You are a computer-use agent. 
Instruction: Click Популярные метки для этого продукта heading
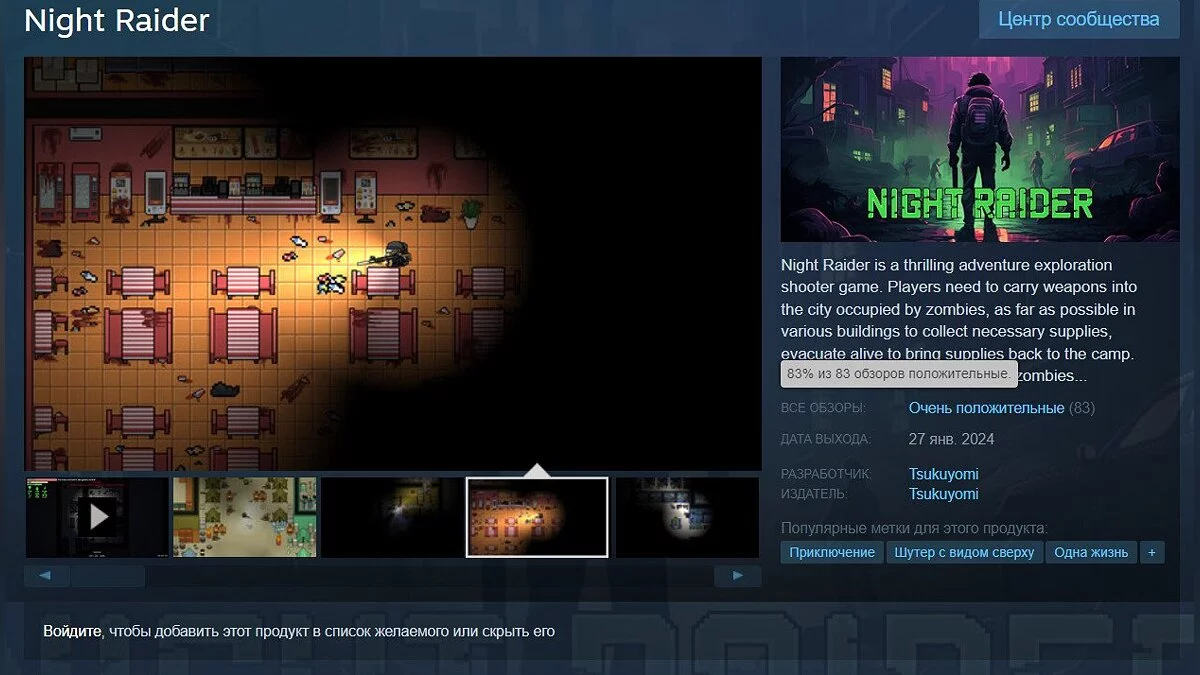coord(914,528)
